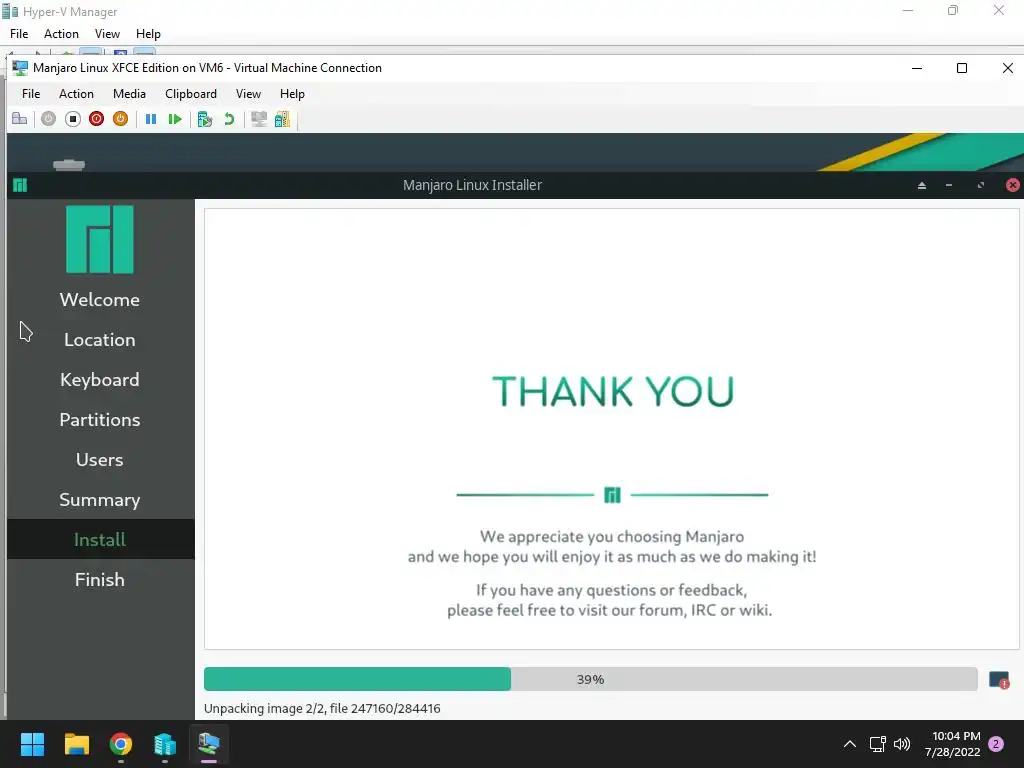Minimize the Virtual Machine Connection window

click(917, 68)
